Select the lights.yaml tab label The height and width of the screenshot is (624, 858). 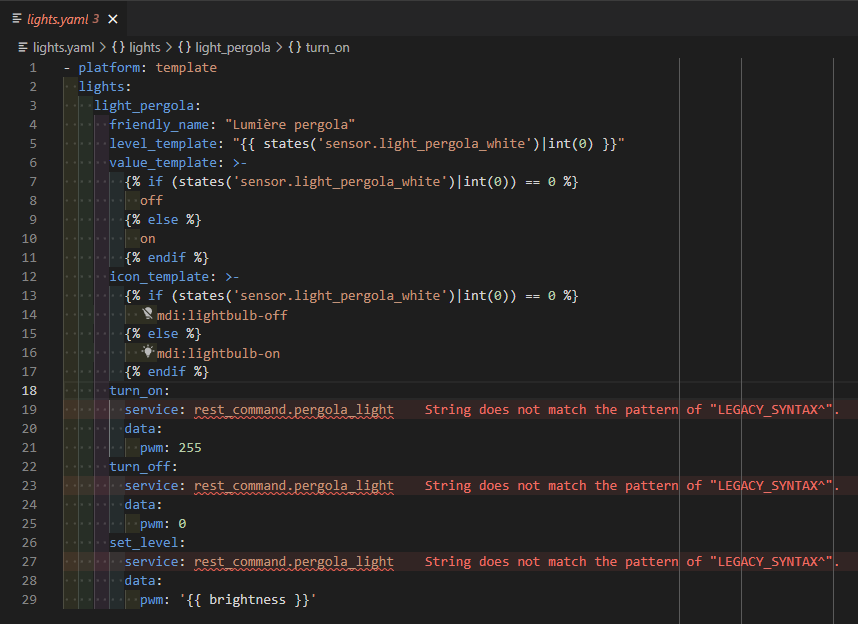tap(57, 19)
